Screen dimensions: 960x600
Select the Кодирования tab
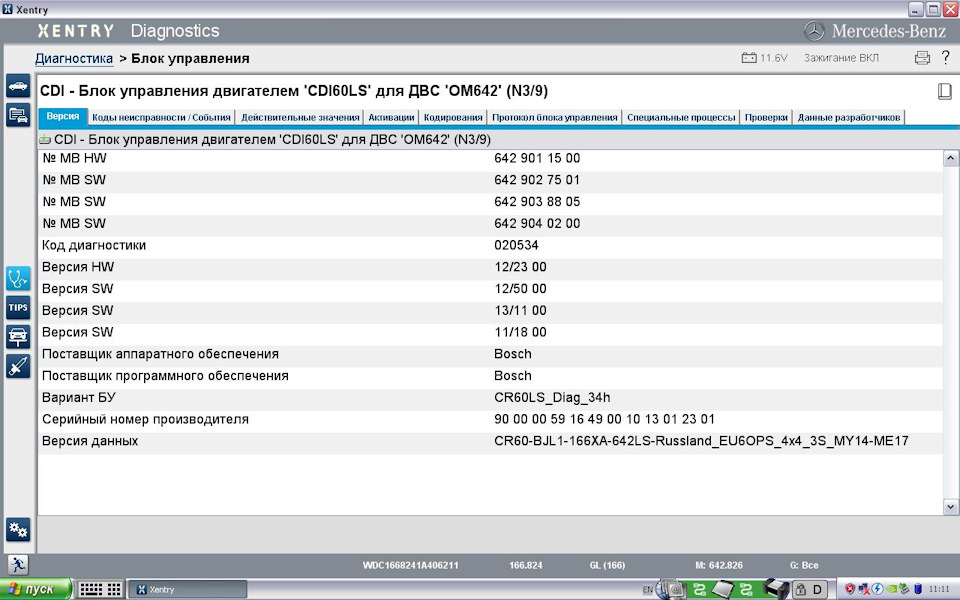pos(453,117)
